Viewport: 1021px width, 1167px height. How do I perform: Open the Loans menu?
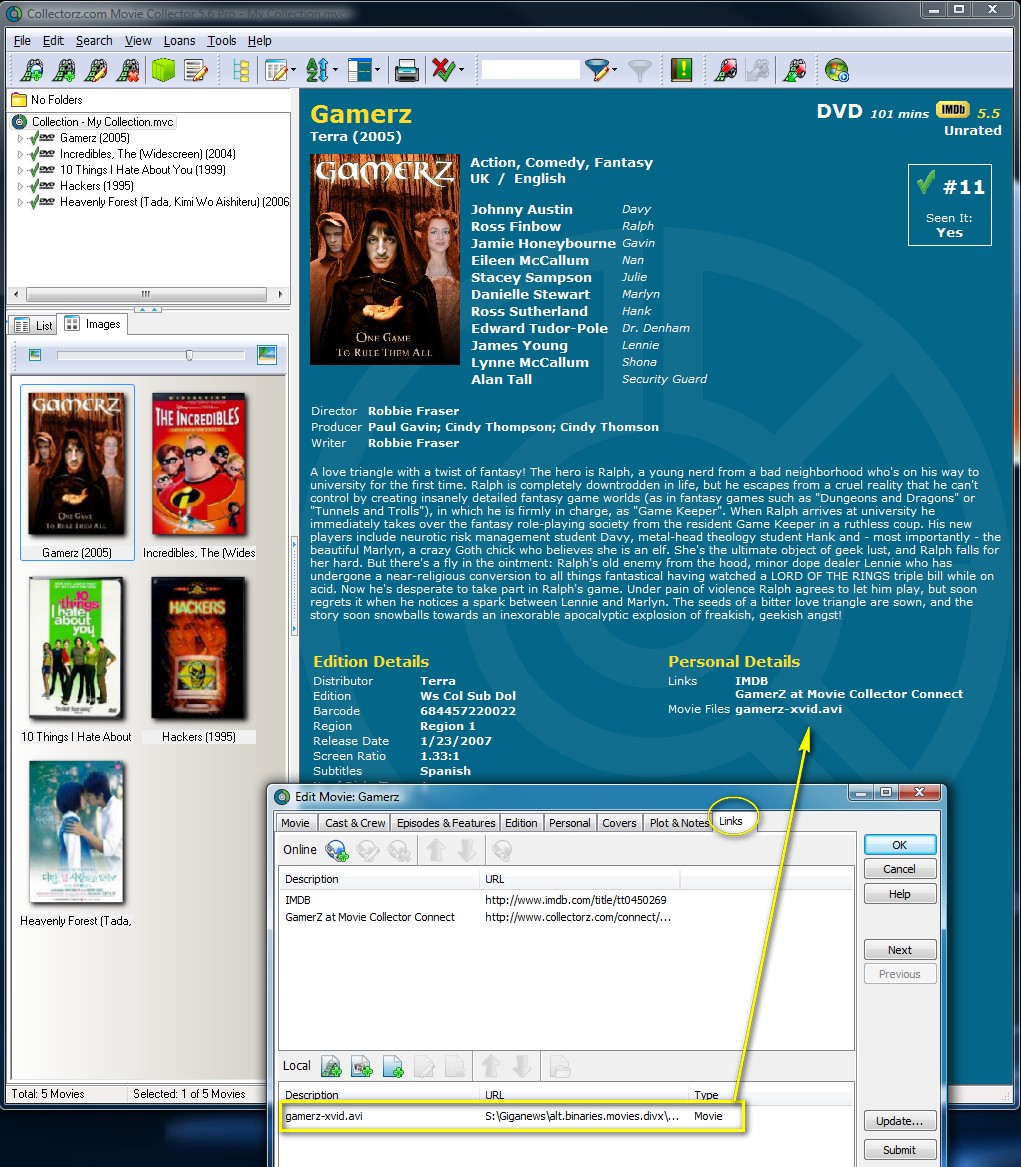pyautogui.click(x=179, y=41)
